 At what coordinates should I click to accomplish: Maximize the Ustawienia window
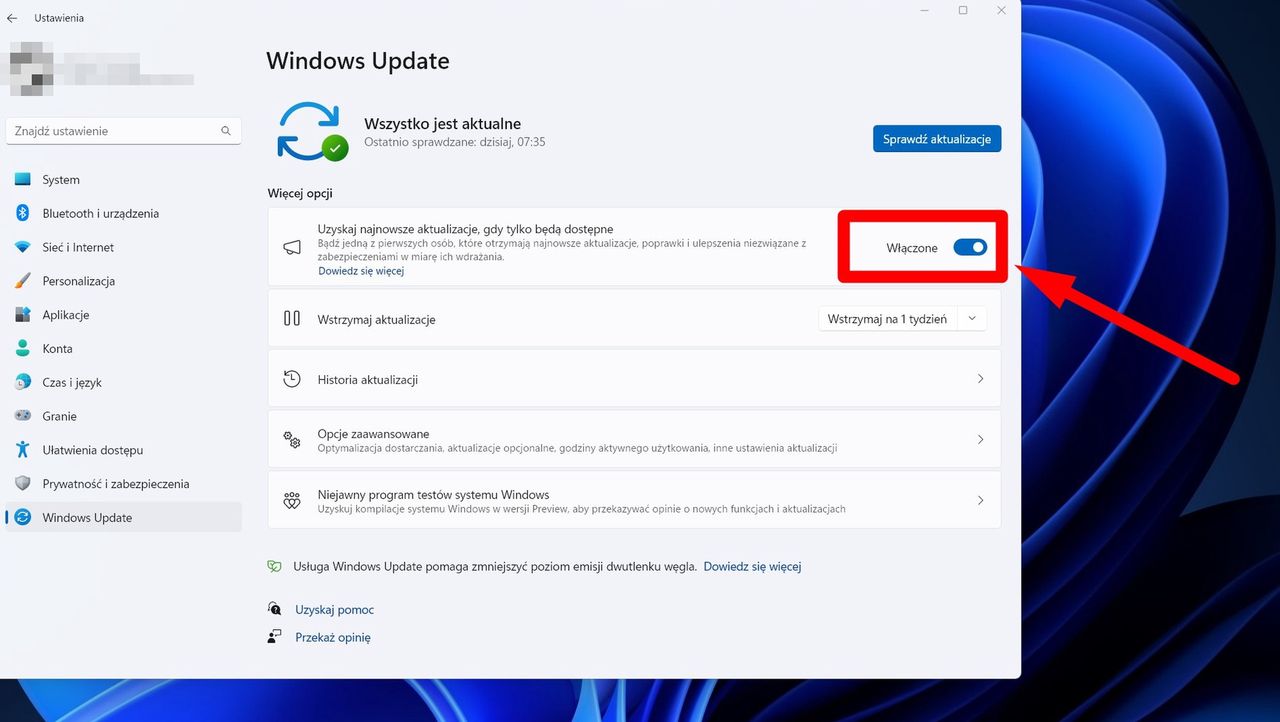[x=963, y=10]
